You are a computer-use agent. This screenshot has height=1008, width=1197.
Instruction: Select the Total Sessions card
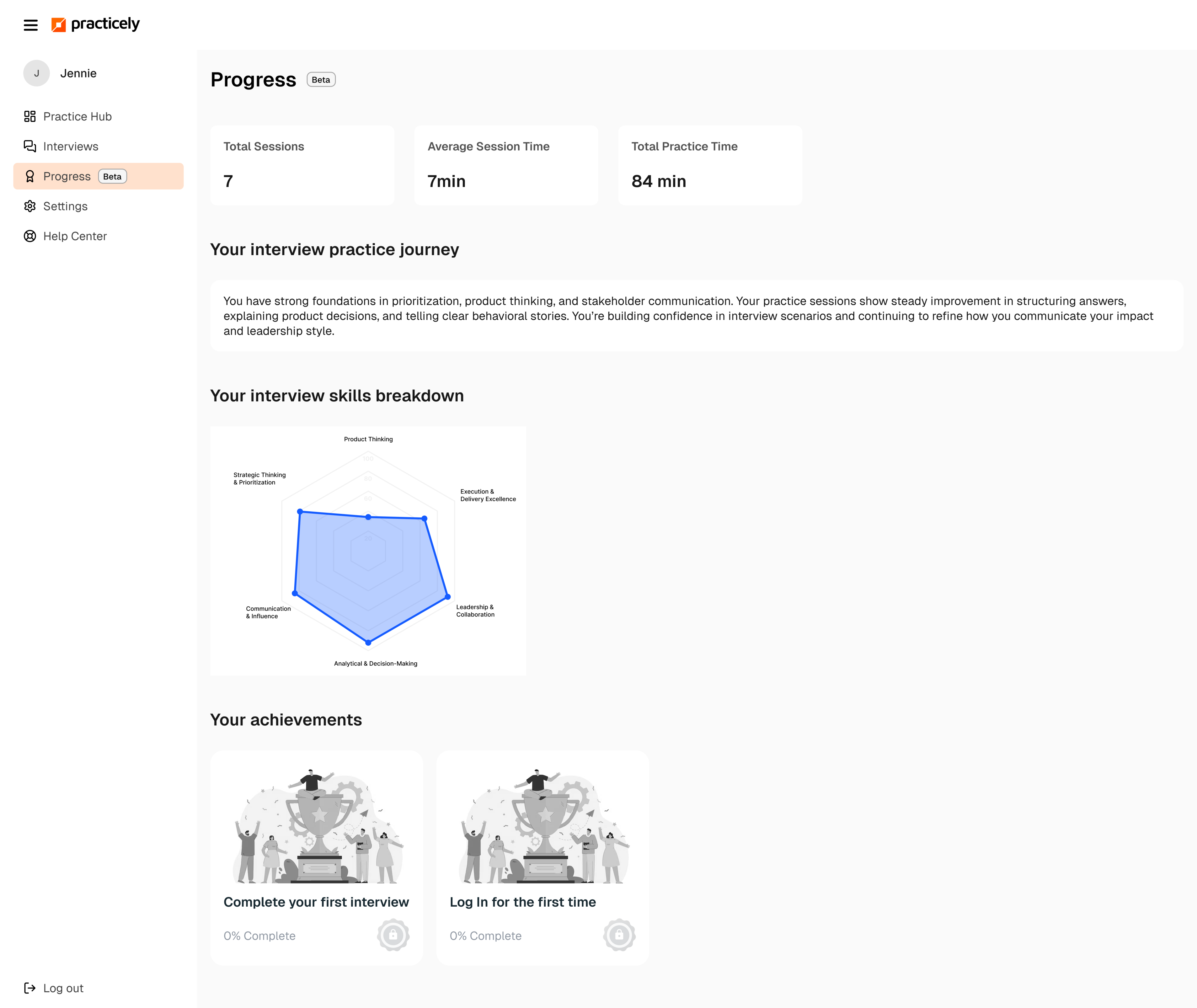(x=302, y=165)
